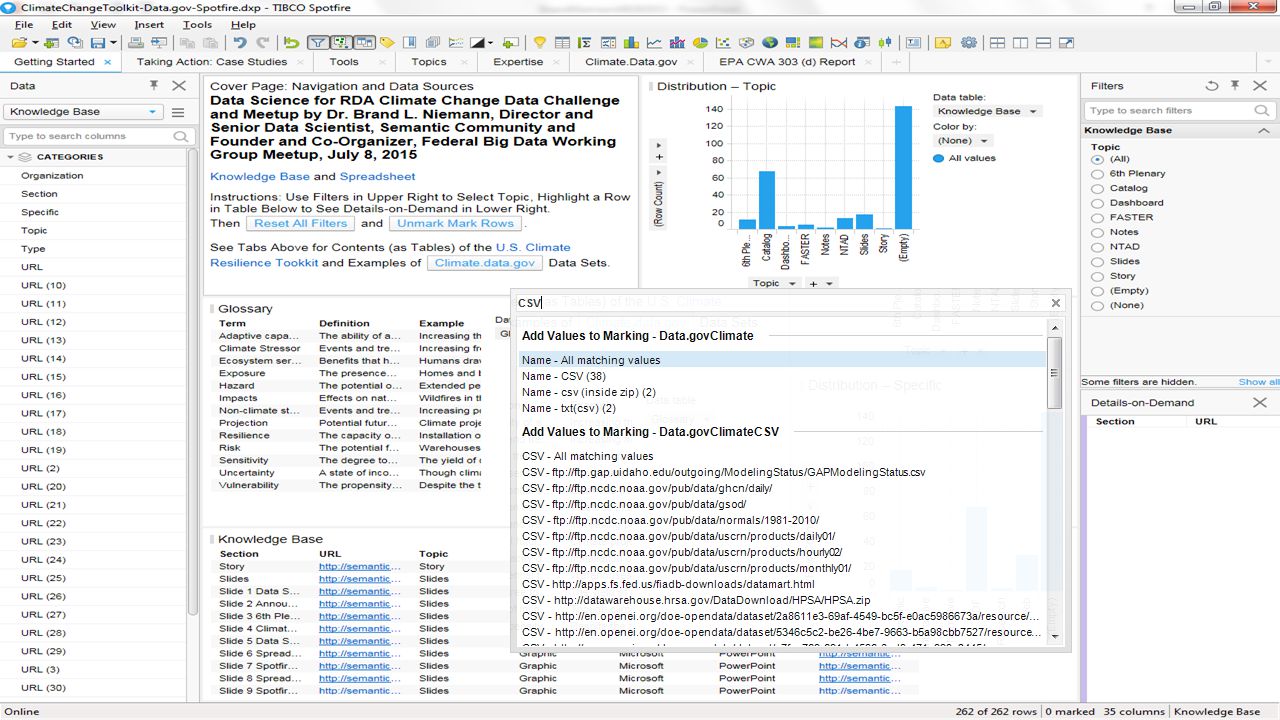Select the Notes radio filter
This screenshot has height=720, width=1280.
coord(1097,232)
